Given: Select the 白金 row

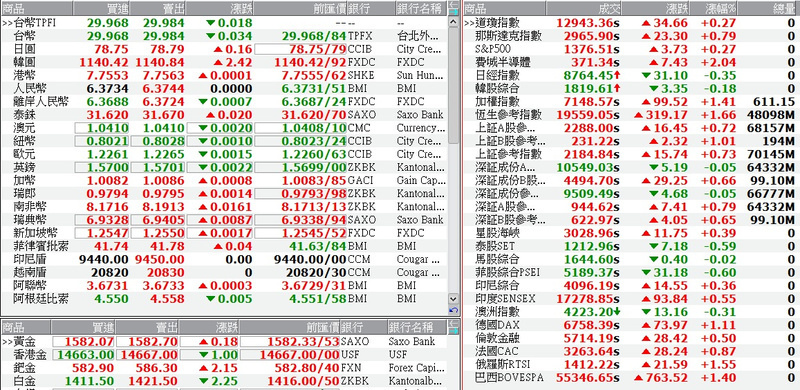Looking at the screenshot, I should pos(223,381).
